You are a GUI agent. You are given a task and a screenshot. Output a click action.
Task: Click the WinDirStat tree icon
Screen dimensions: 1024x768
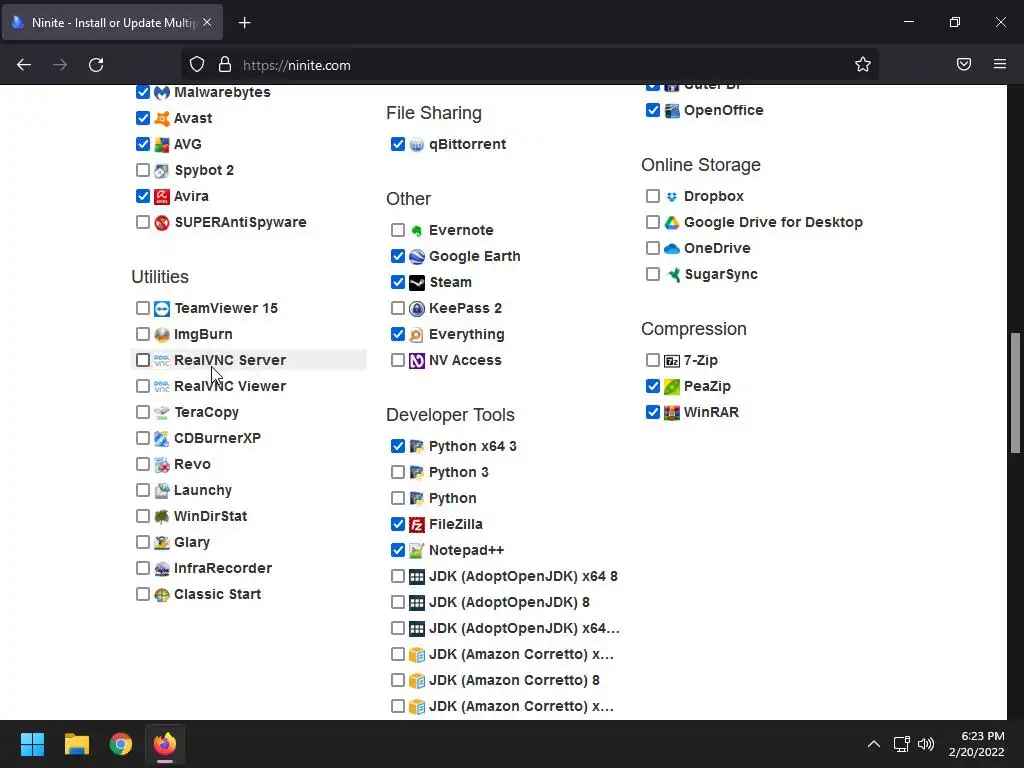pos(161,517)
